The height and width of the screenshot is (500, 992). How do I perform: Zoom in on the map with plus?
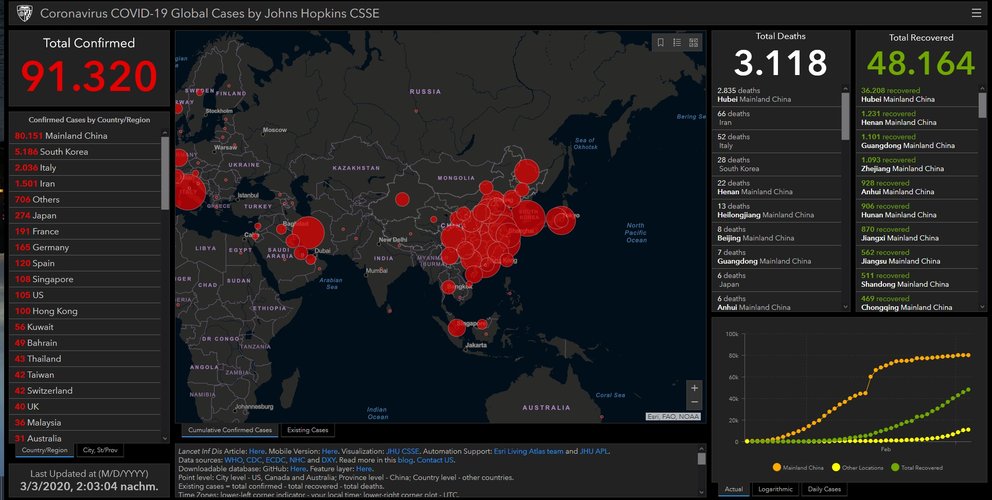[694, 388]
